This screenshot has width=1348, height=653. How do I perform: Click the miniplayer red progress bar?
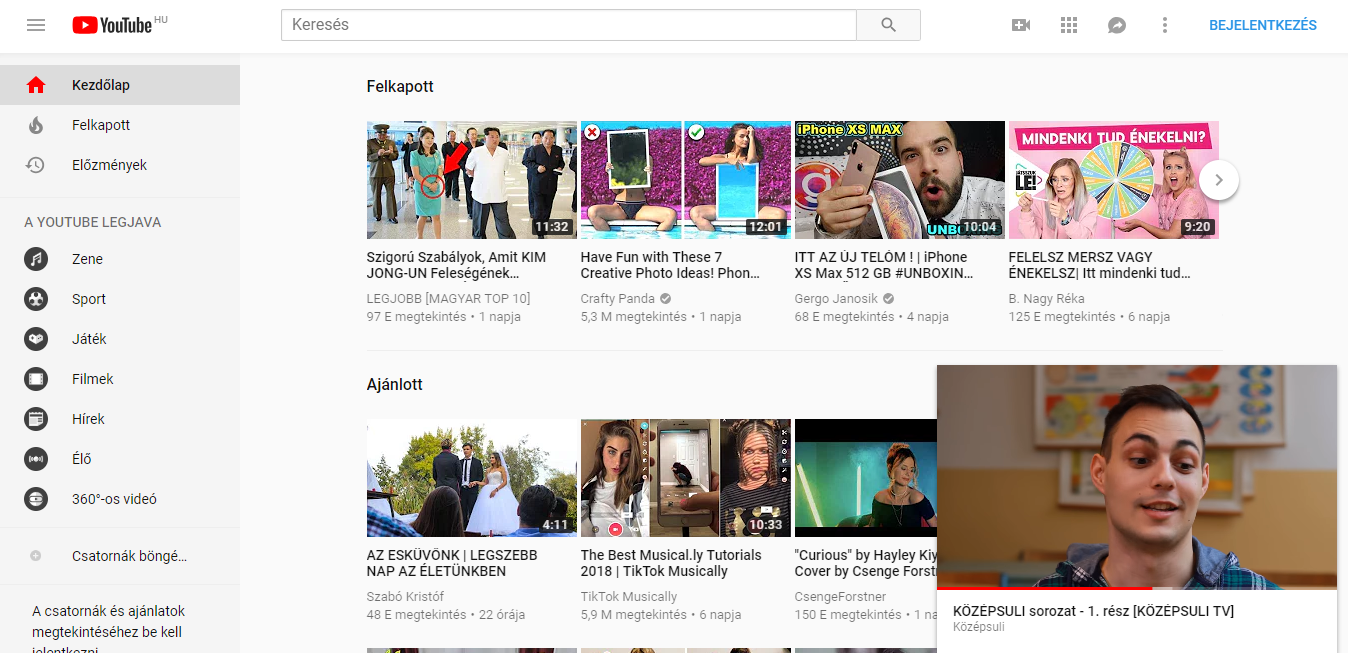tap(1040, 588)
